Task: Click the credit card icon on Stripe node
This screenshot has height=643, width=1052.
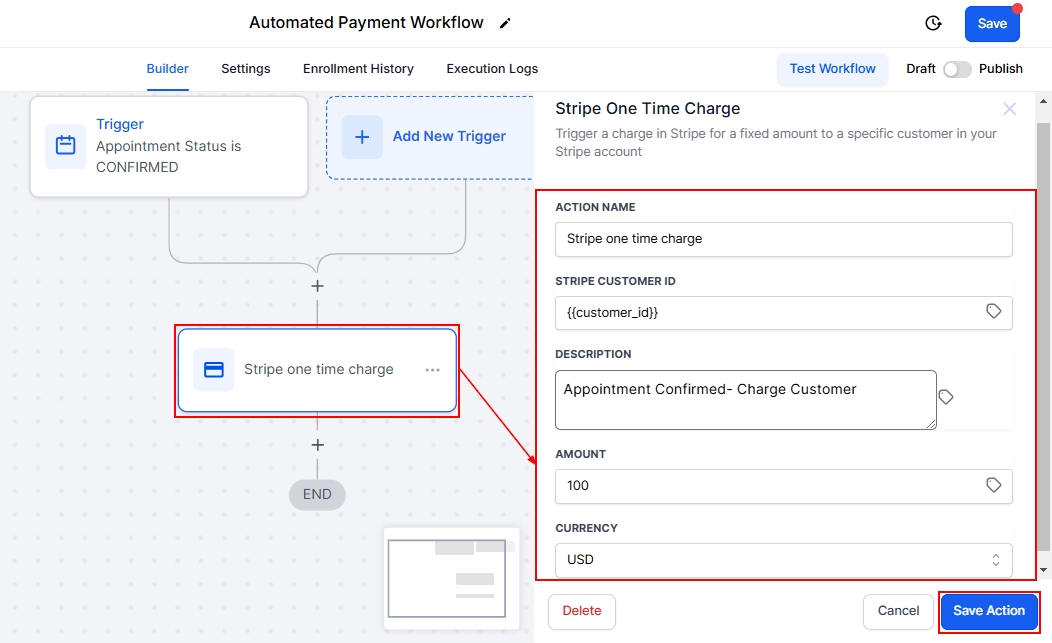Action: pyautogui.click(x=214, y=370)
